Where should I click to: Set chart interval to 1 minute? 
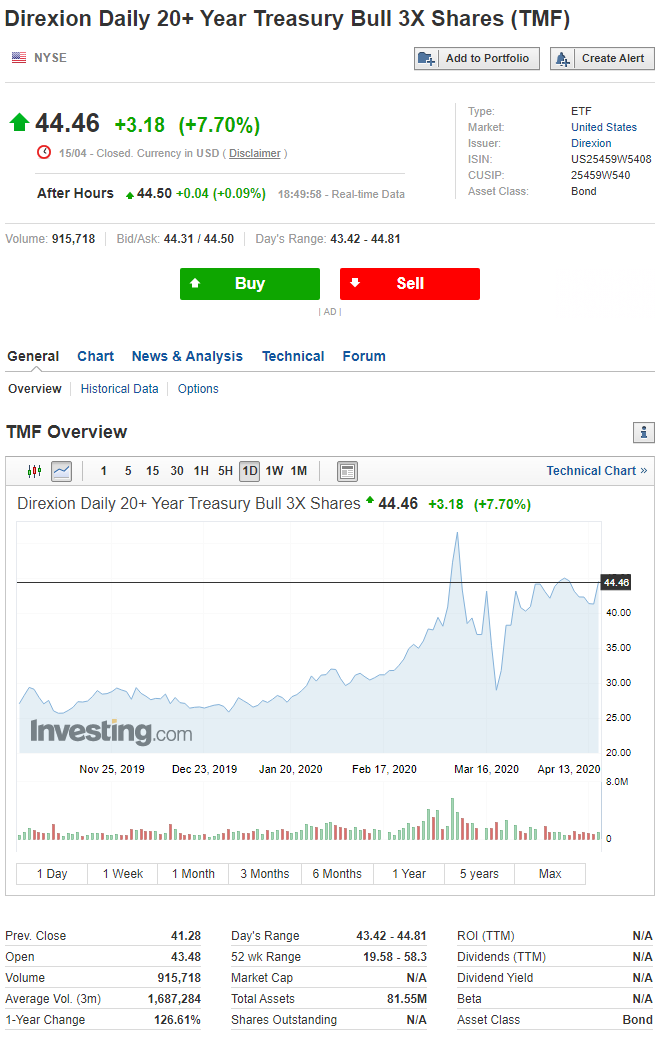pyautogui.click(x=103, y=471)
